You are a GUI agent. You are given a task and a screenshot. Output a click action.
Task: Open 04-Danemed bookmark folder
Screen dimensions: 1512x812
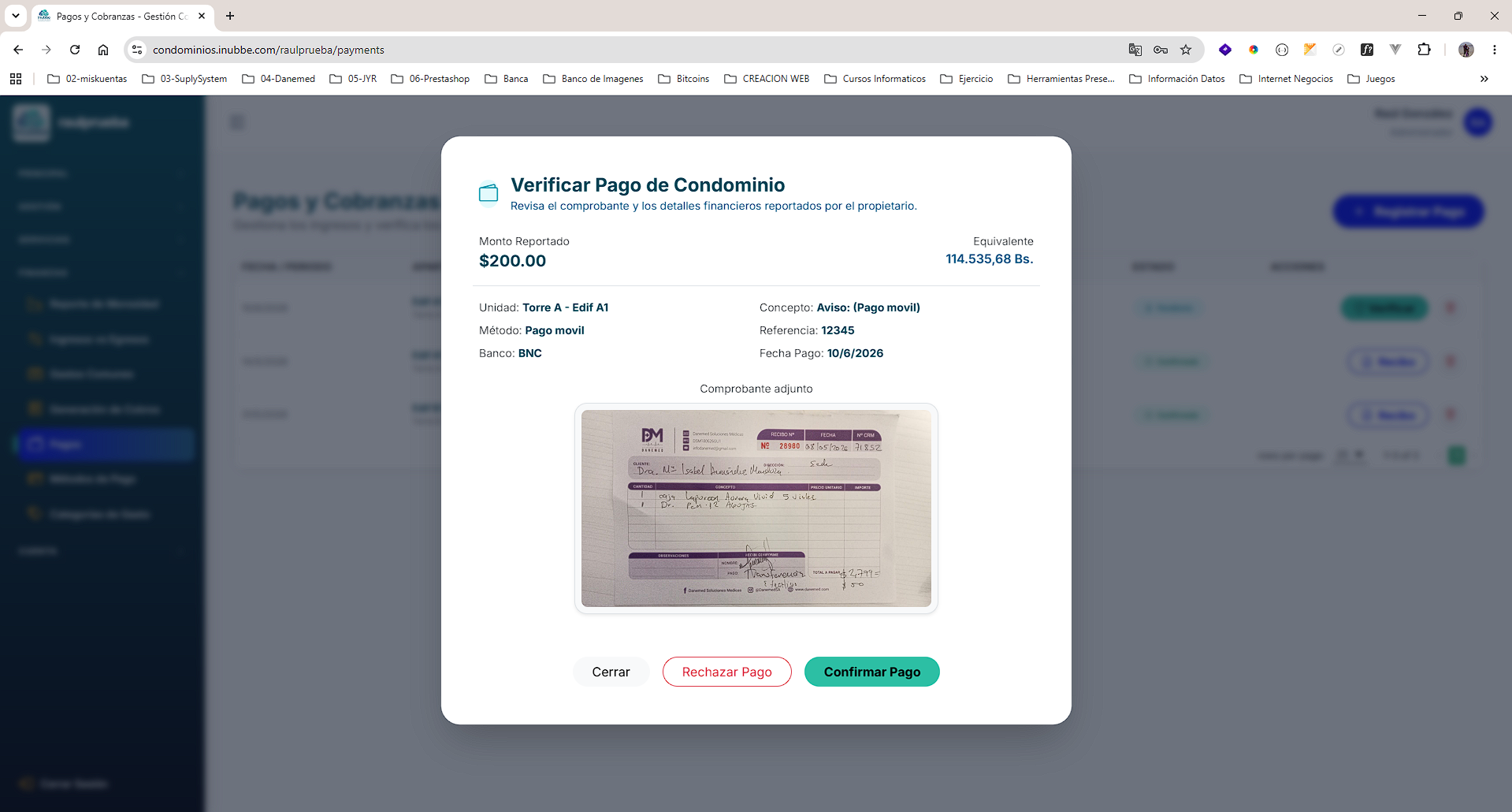[x=279, y=79]
